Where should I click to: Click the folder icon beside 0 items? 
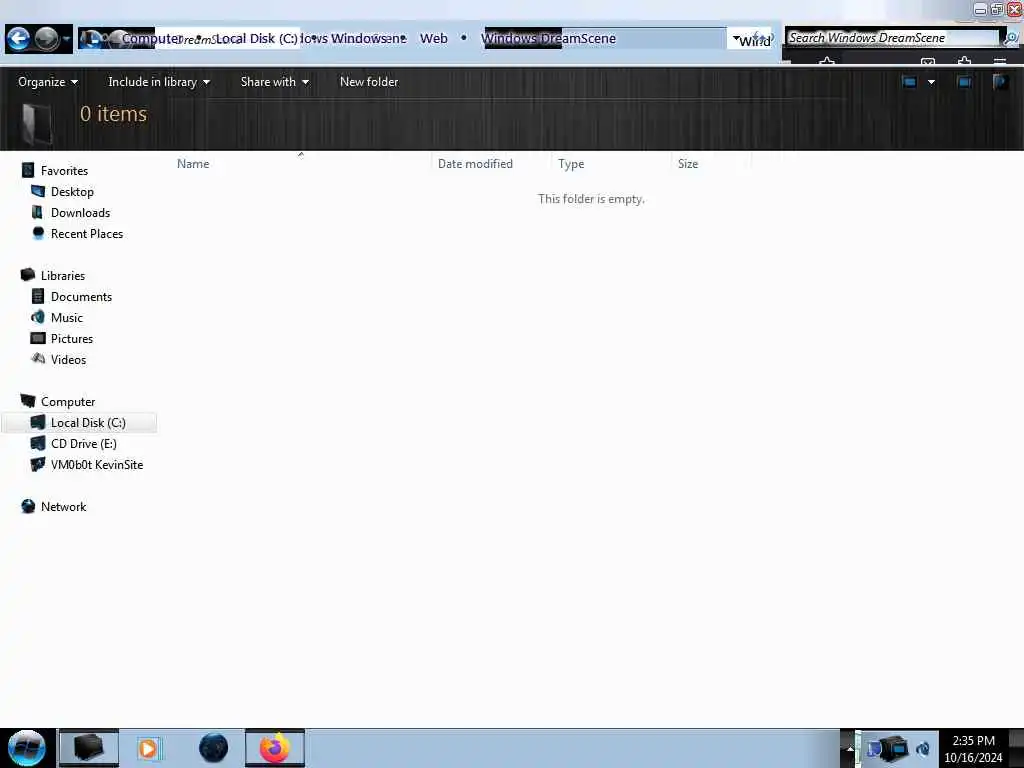tap(37, 123)
